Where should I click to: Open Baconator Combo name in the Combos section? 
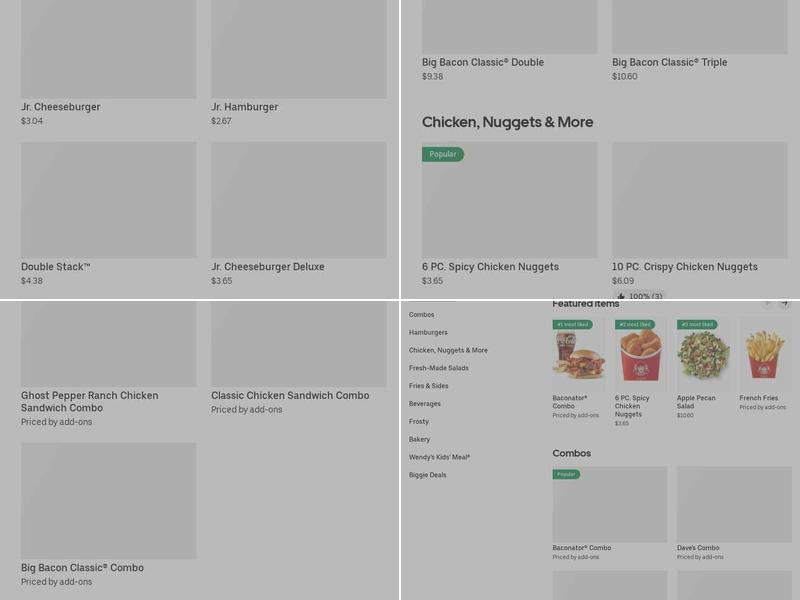pyautogui.click(x=582, y=548)
